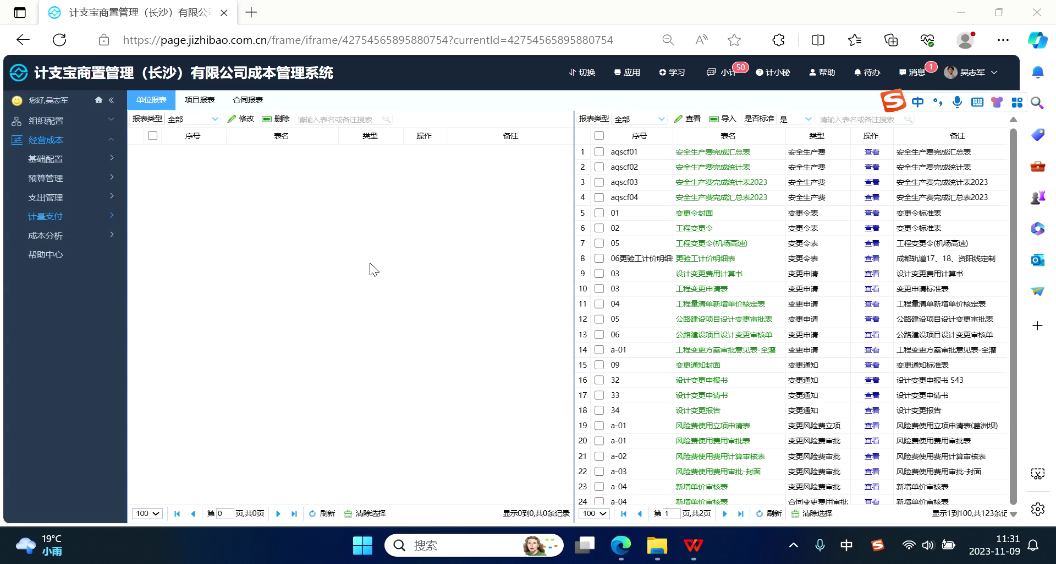Check the checkbox for row aqscf03
The height and width of the screenshot is (564, 1056).
coord(599,182)
